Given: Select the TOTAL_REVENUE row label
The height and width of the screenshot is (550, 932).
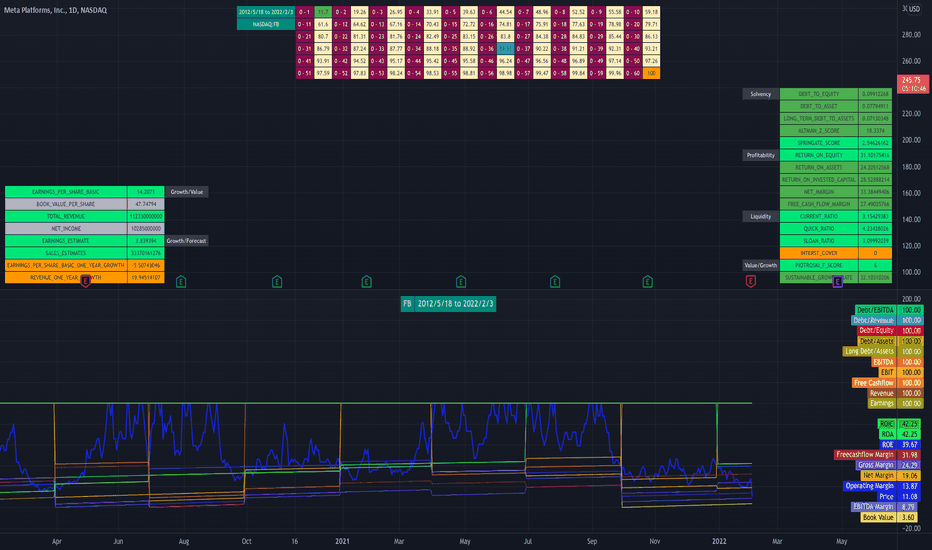Looking at the screenshot, I should (x=66, y=216).
